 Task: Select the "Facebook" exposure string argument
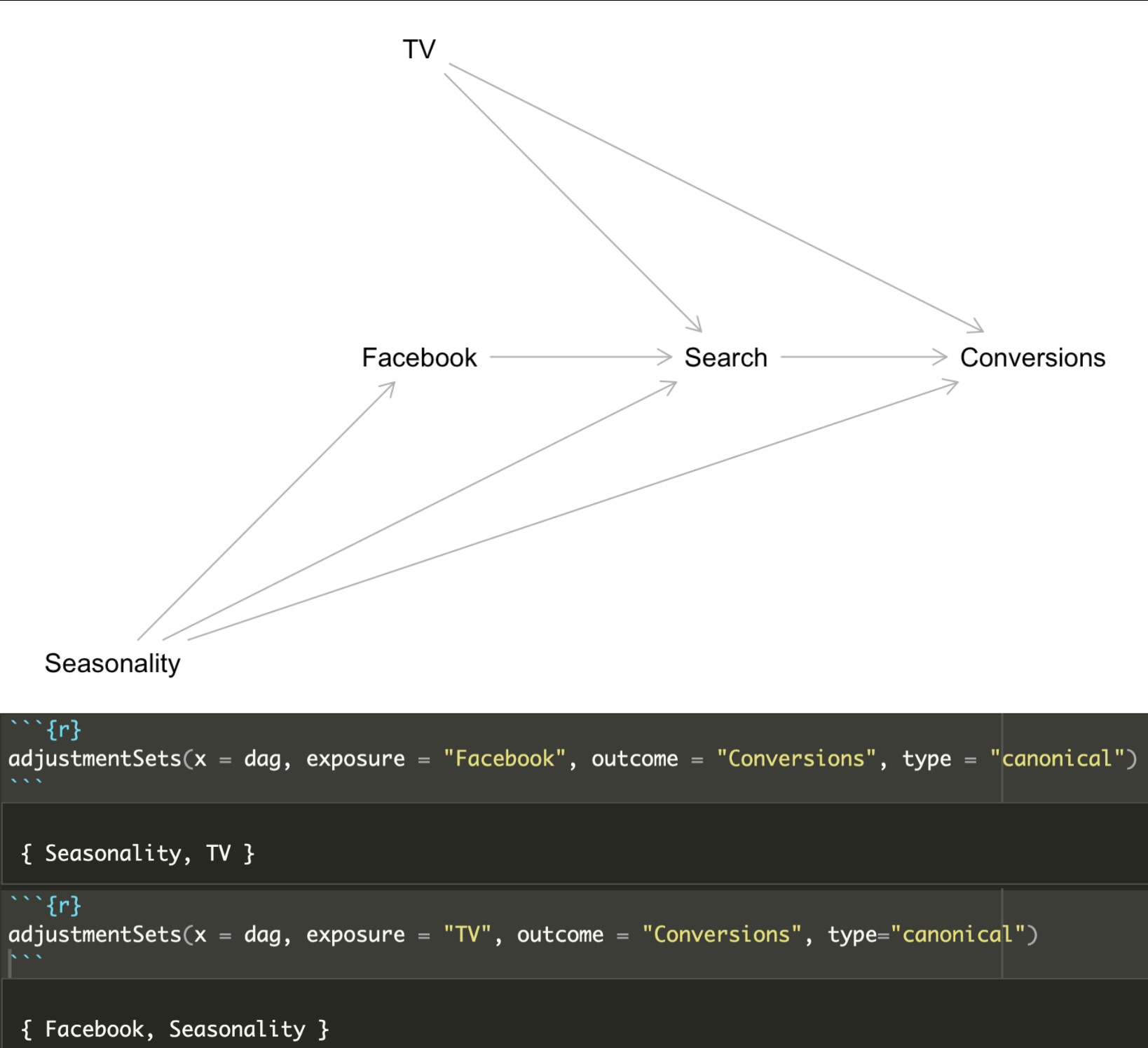[504, 758]
